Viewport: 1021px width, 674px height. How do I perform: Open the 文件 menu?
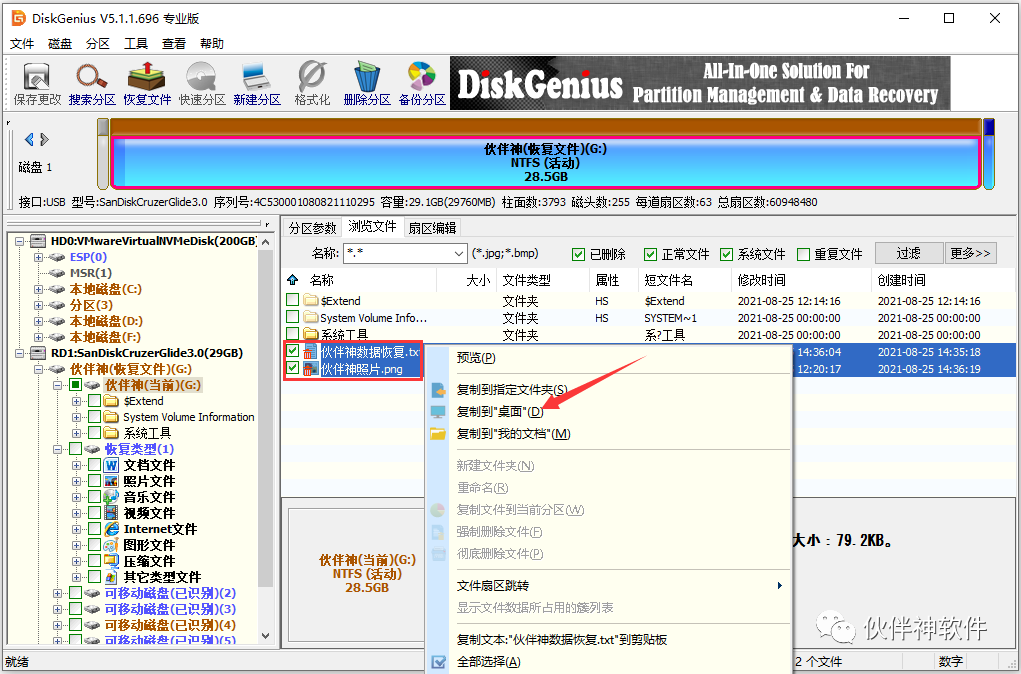22,44
